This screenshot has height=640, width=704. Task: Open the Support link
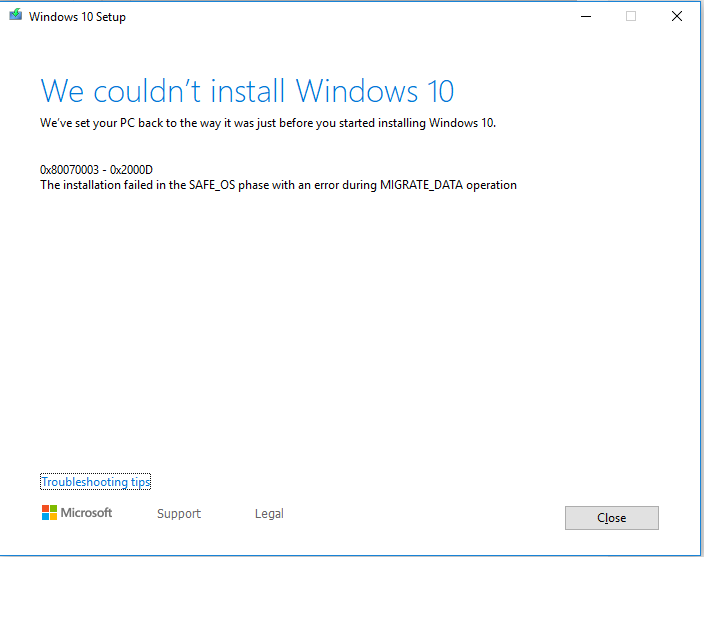click(179, 513)
